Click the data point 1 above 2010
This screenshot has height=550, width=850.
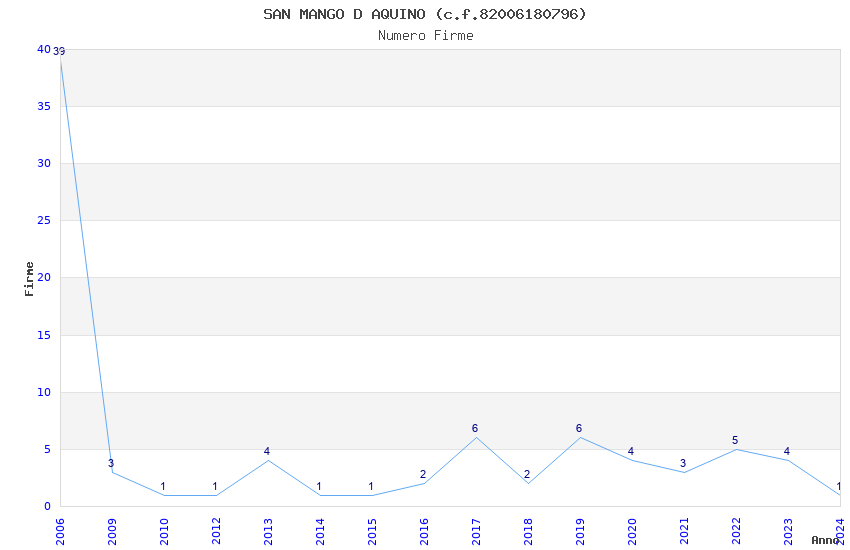(163, 487)
